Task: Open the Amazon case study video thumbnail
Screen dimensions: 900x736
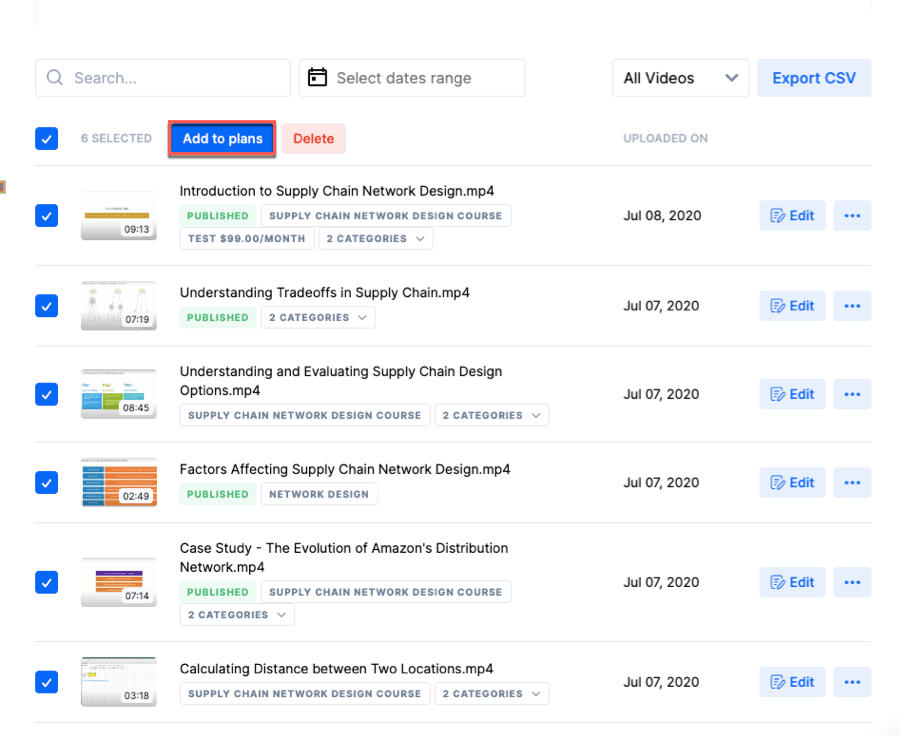Action: (x=118, y=582)
